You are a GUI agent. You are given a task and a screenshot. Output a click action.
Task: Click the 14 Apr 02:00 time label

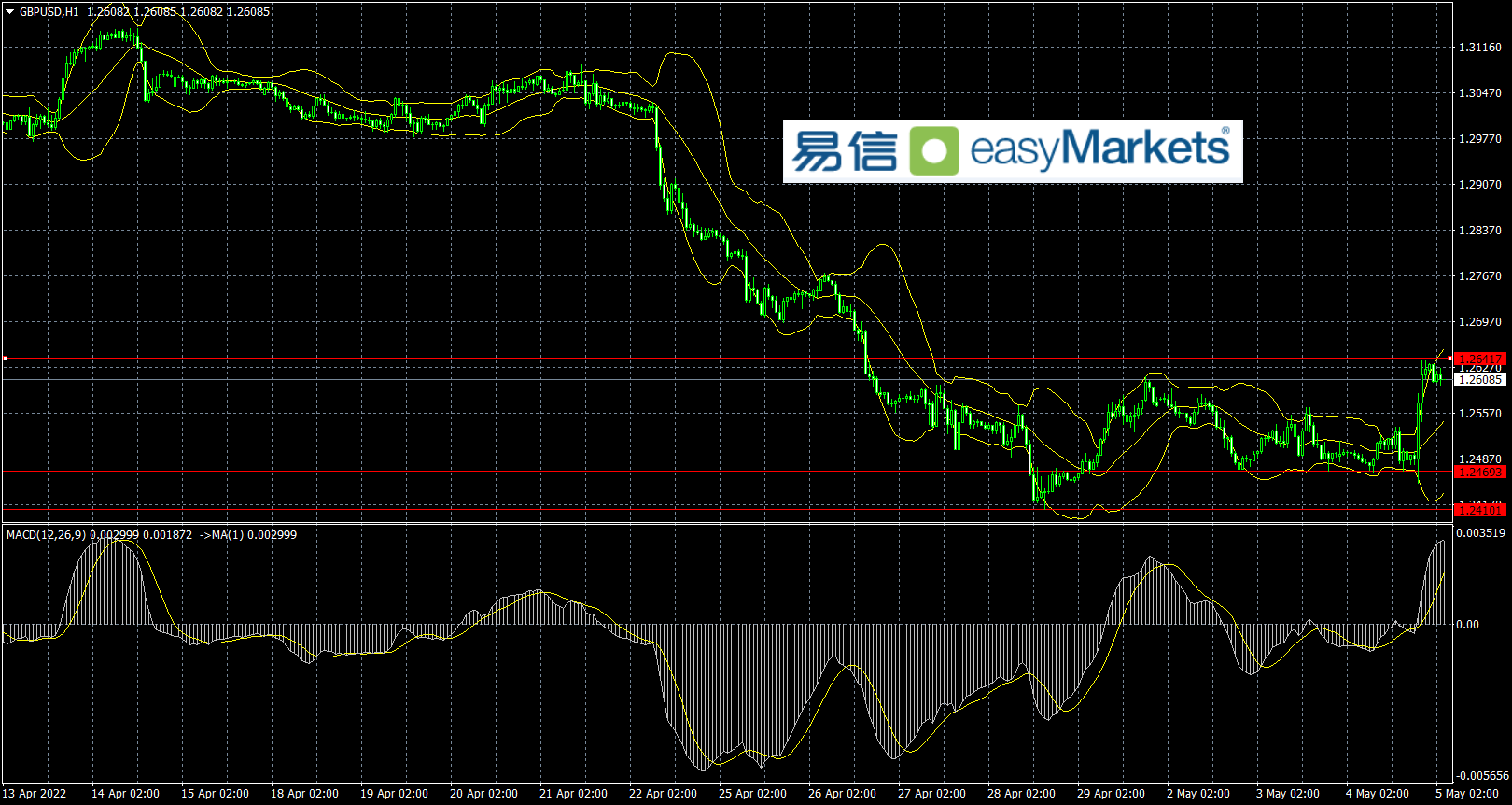[125, 794]
